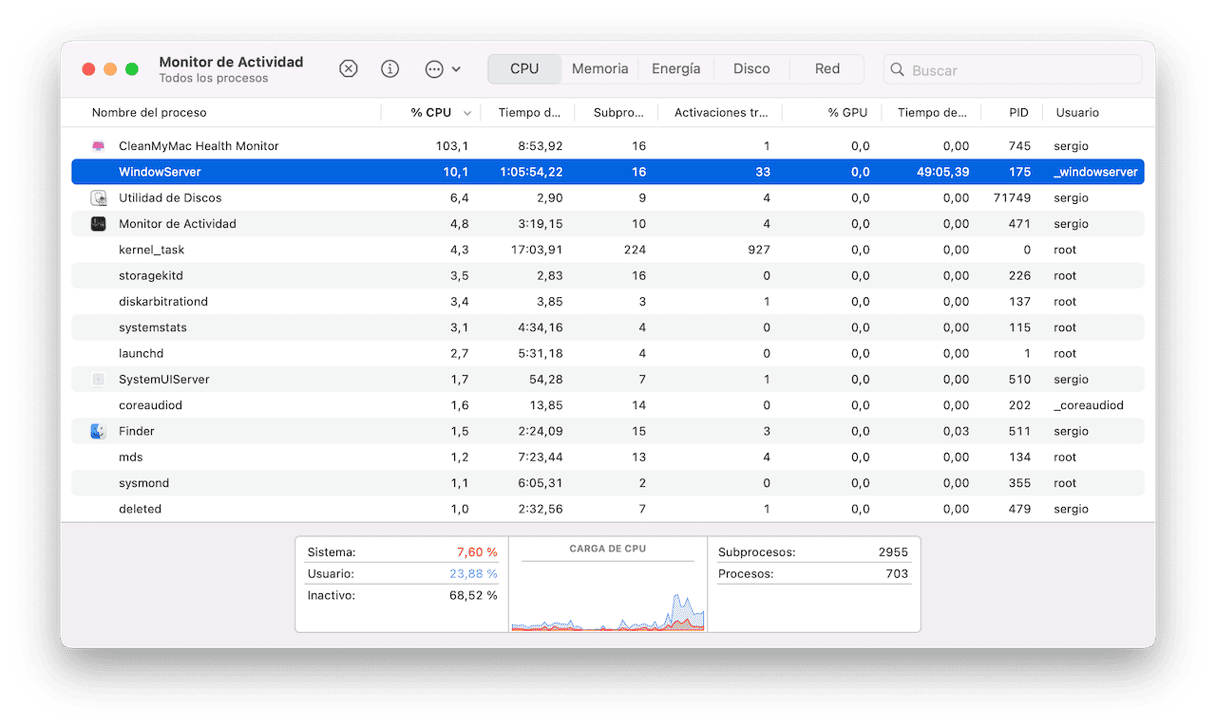Sort by PID column header
The image size is (1216, 728).
[x=1018, y=113]
